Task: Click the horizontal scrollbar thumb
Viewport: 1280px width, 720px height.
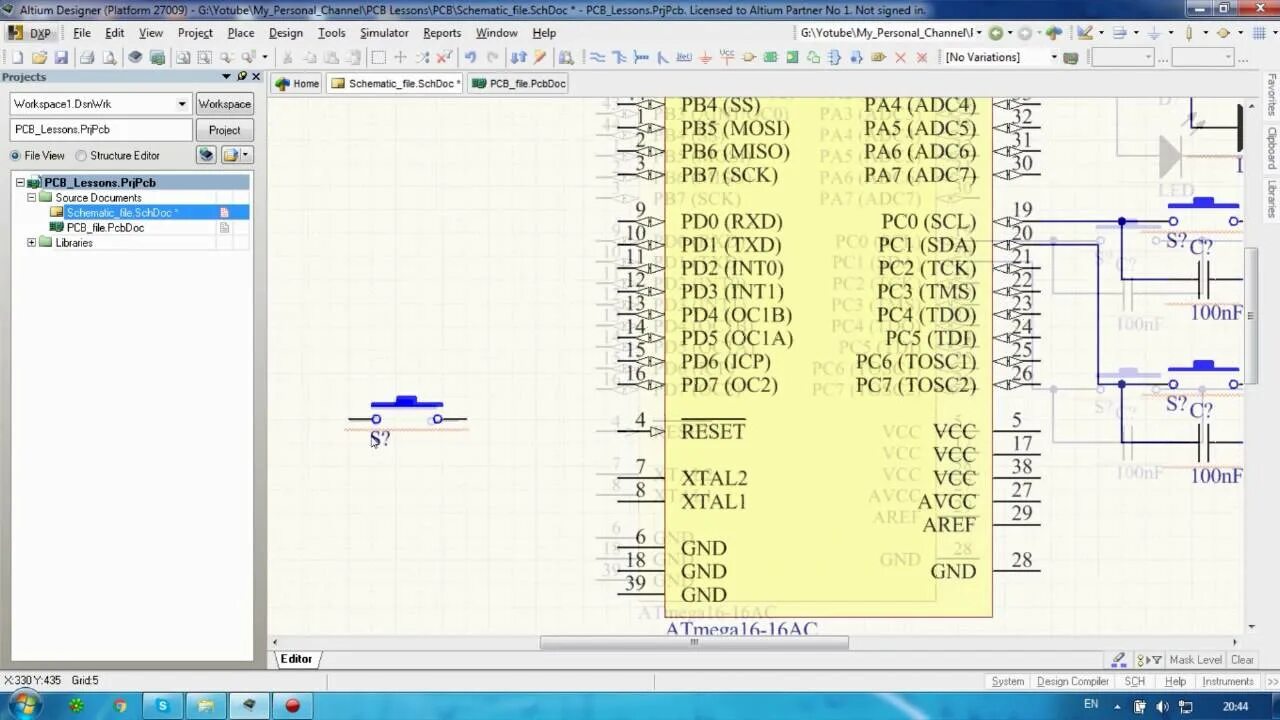Action: [694, 642]
